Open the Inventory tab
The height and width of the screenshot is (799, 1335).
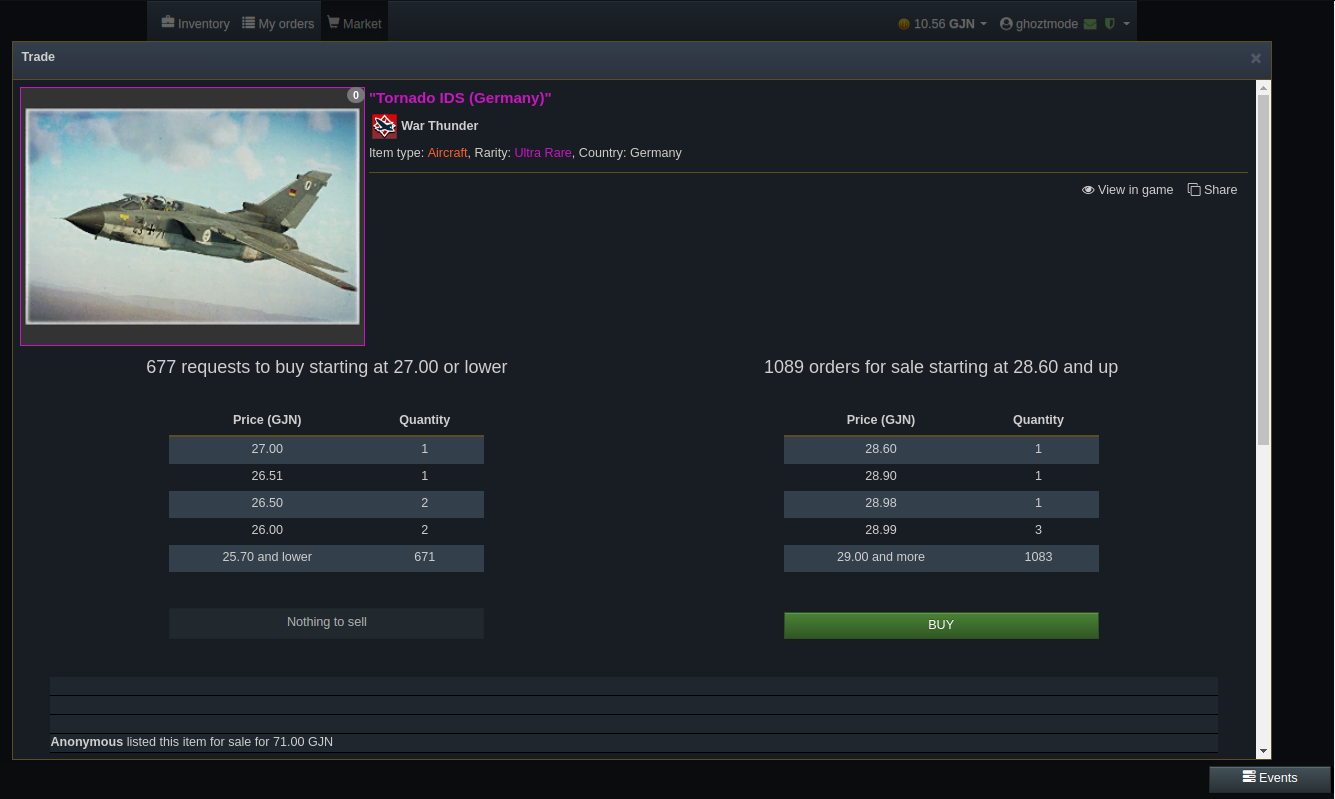point(195,23)
